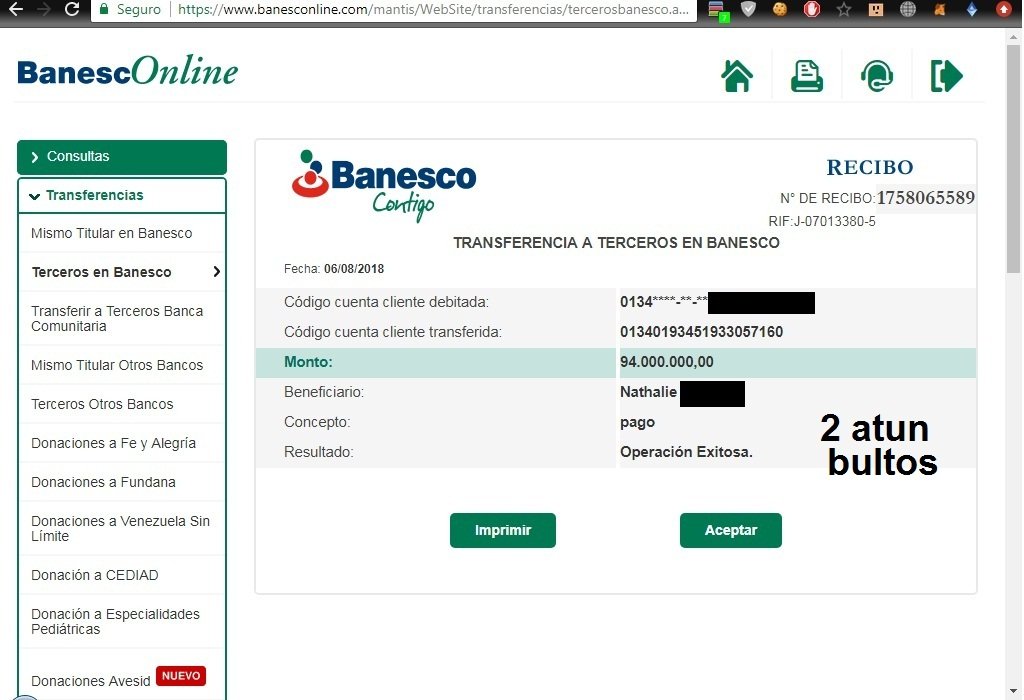Click the amount 94.000.000,00

(x=667, y=362)
